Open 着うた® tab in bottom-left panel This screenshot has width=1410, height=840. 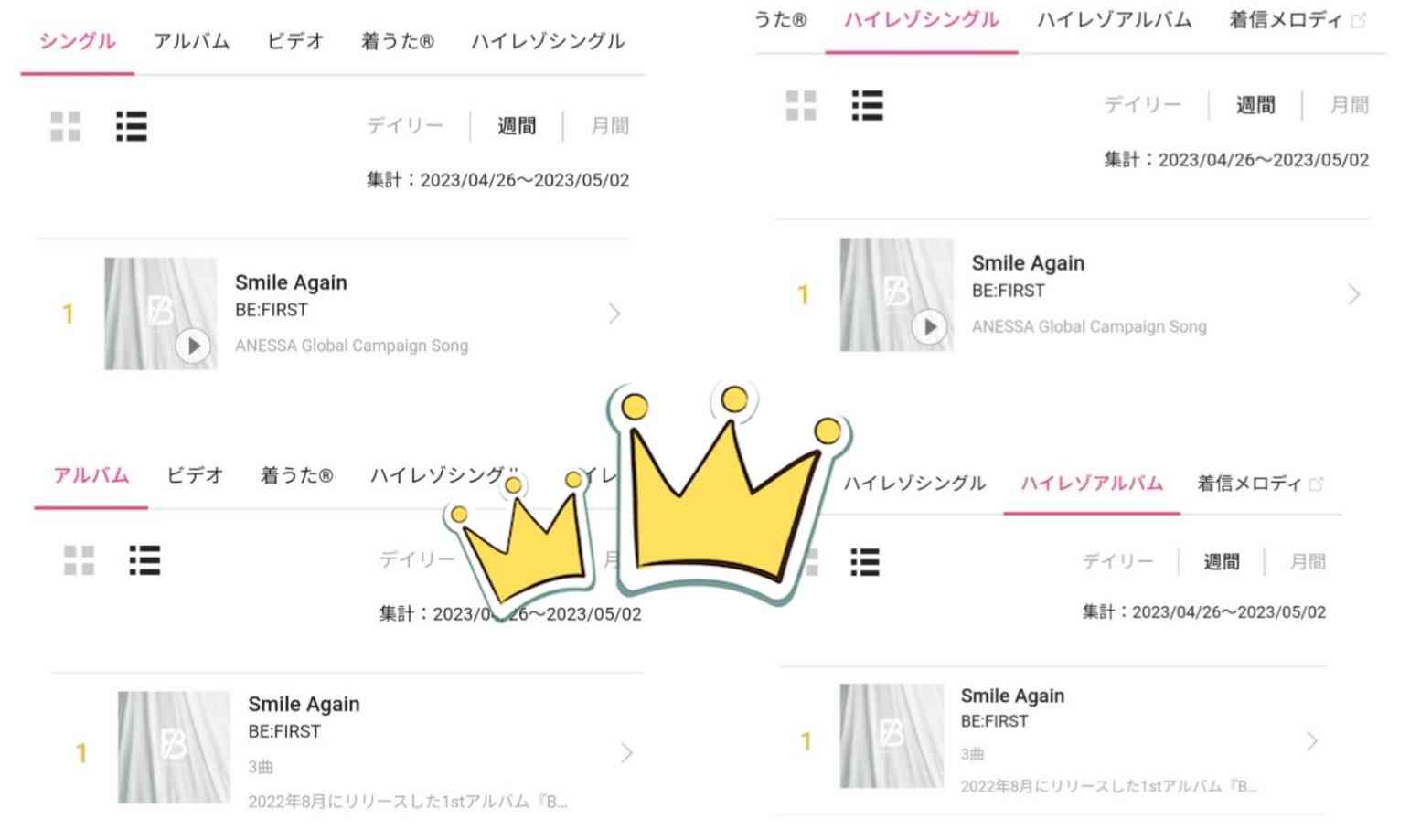point(297,475)
